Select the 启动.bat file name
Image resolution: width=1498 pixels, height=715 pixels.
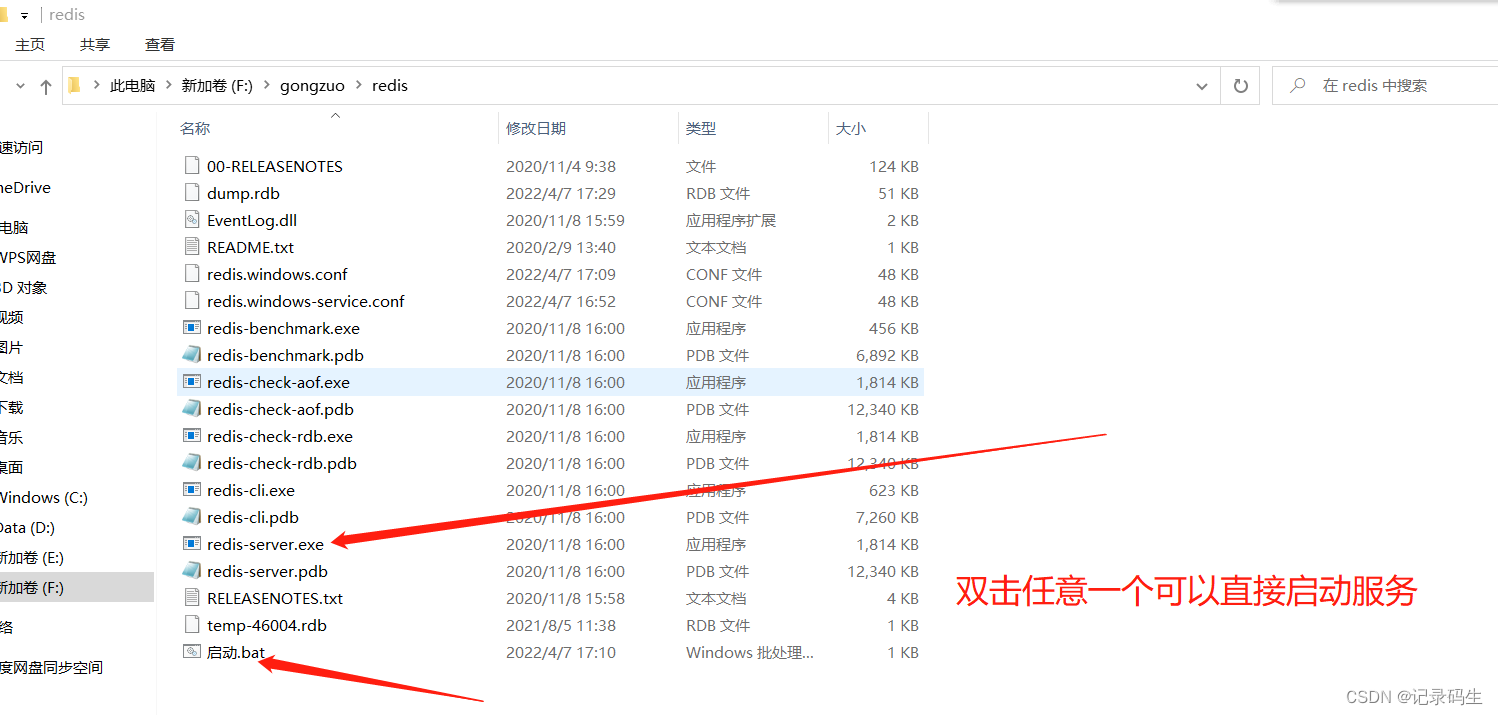click(x=236, y=652)
